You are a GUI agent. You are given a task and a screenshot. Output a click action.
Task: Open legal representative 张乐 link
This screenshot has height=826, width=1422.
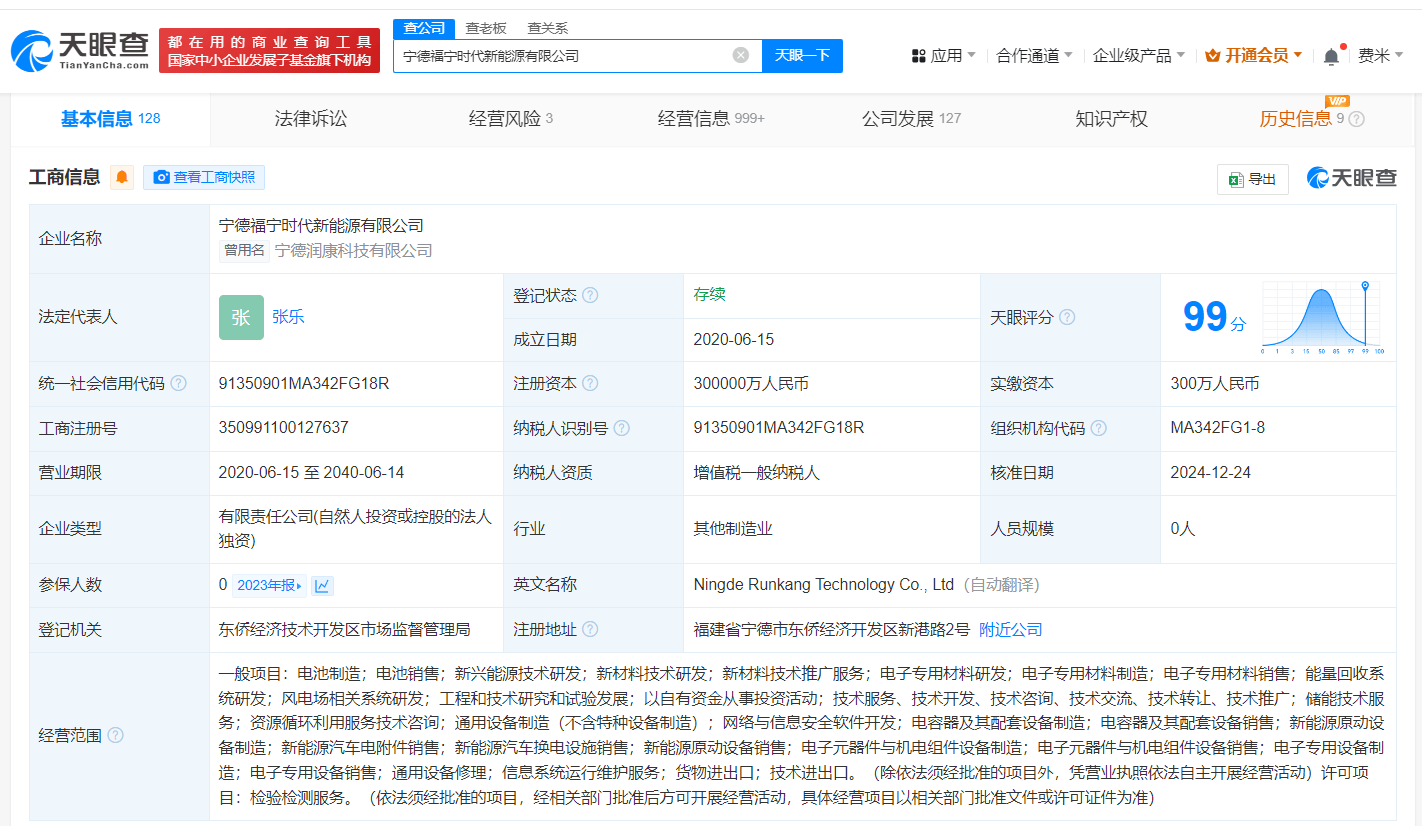pyautogui.click(x=288, y=317)
